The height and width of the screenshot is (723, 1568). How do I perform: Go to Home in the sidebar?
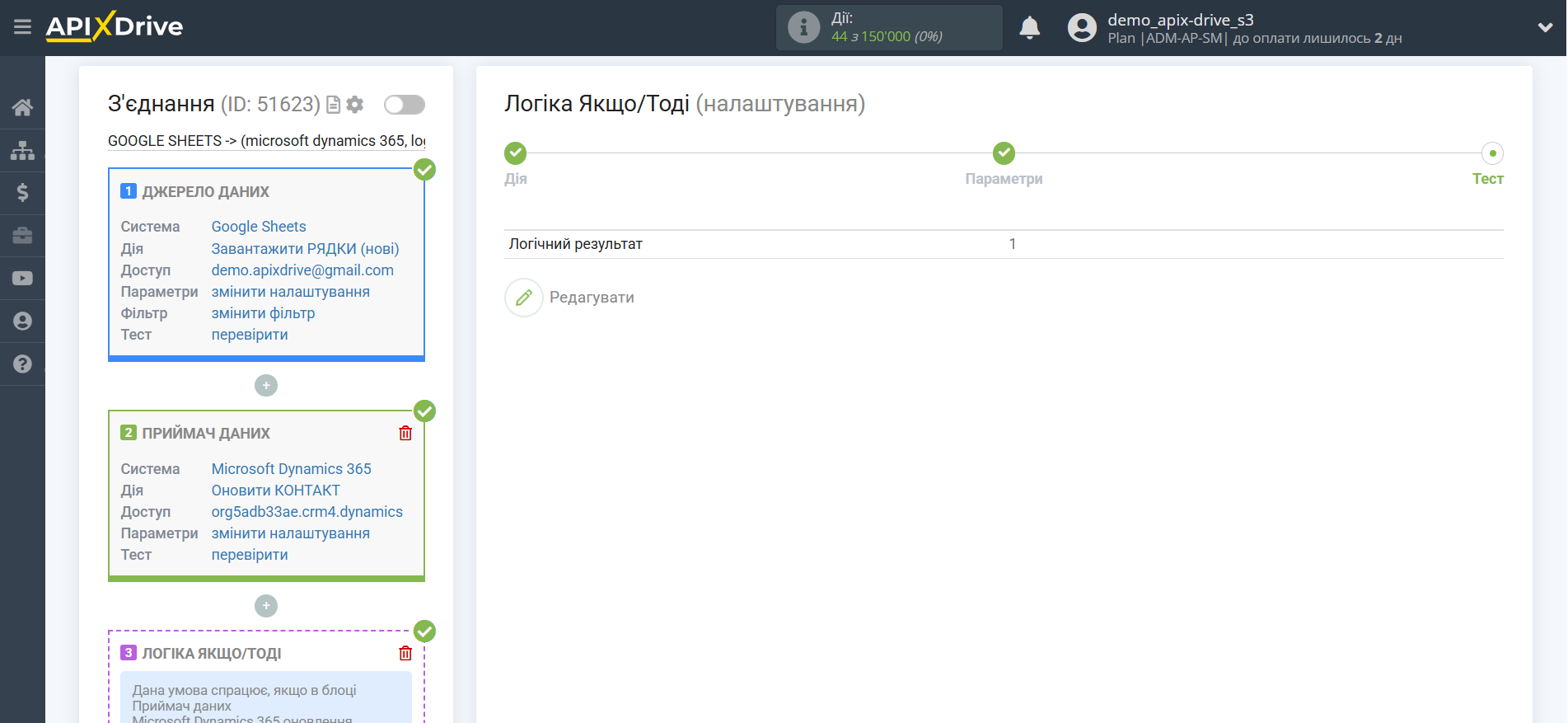point(22,107)
